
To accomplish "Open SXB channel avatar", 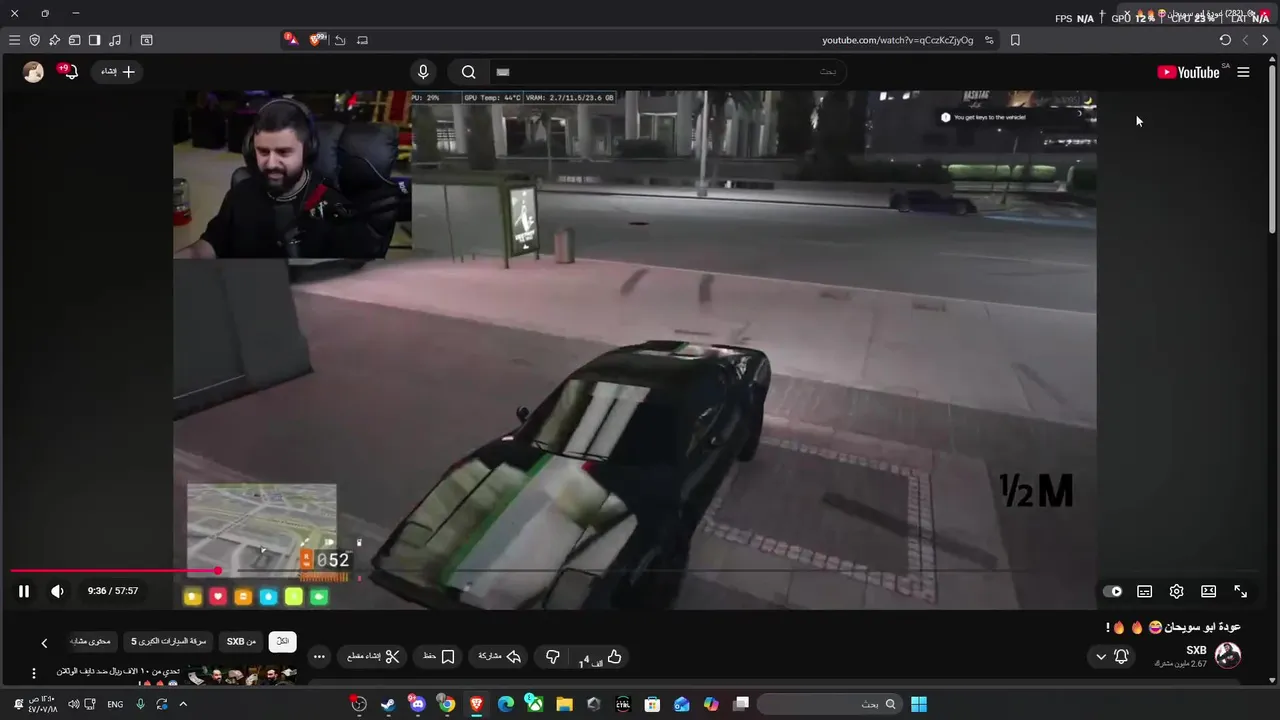I will [1228, 655].
